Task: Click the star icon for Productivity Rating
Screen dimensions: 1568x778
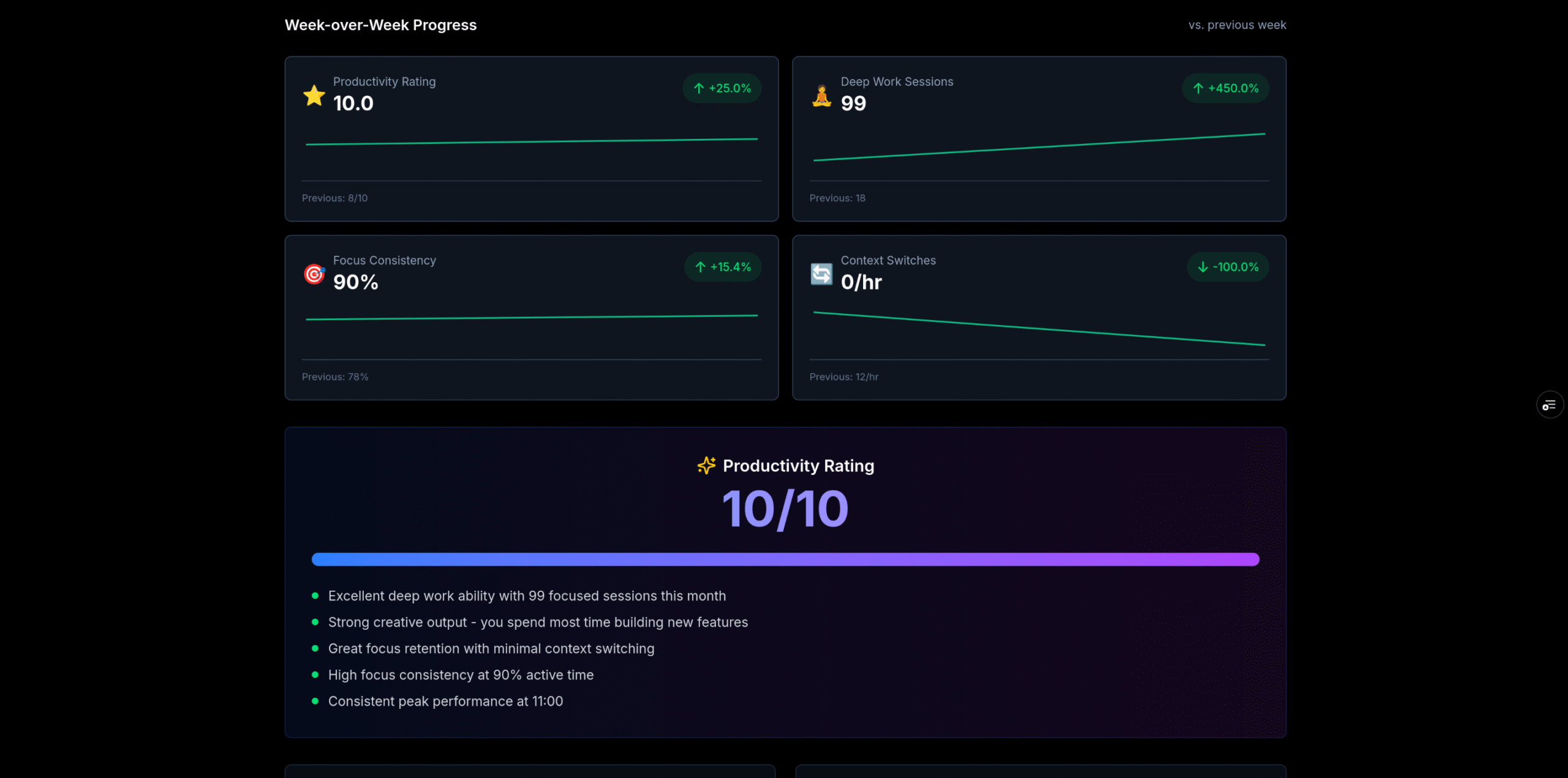Action: (x=314, y=95)
